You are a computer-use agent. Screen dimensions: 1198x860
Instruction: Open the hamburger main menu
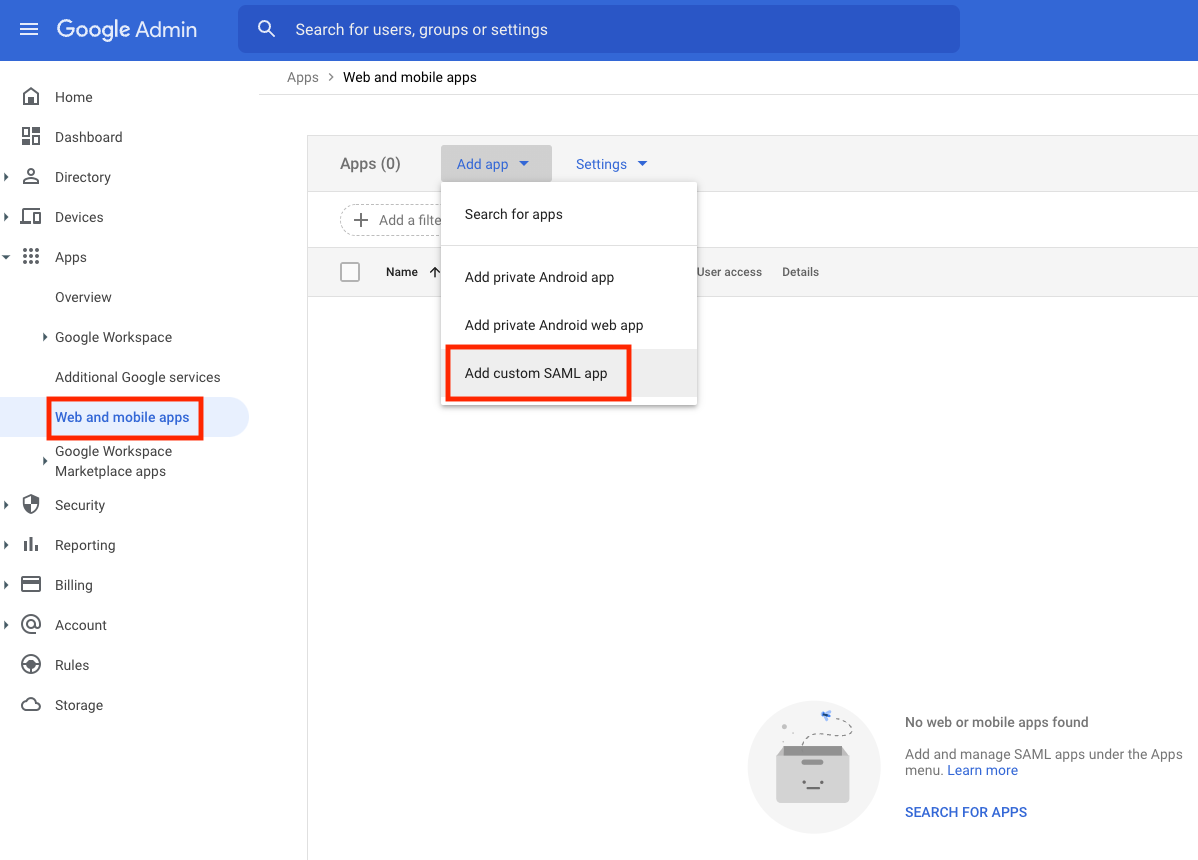click(x=29, y=29)
